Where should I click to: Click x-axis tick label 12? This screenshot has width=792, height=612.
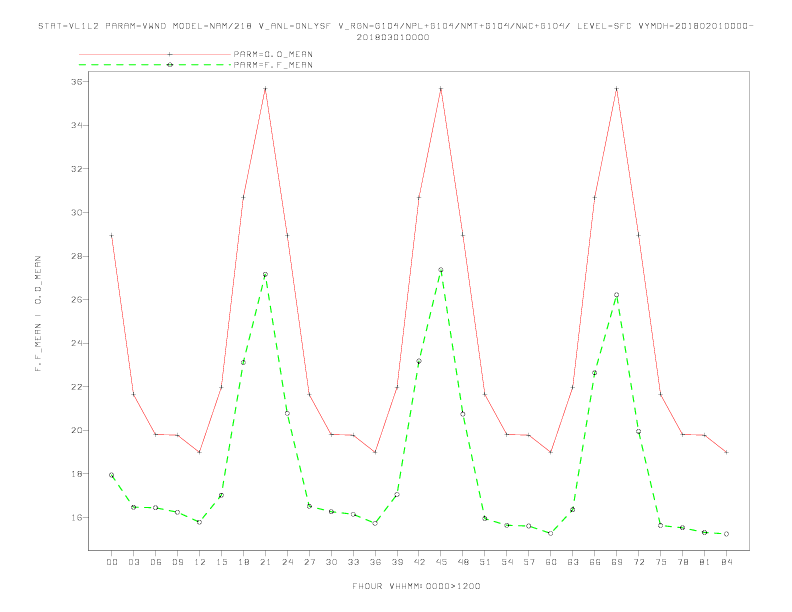pos(200,562)
